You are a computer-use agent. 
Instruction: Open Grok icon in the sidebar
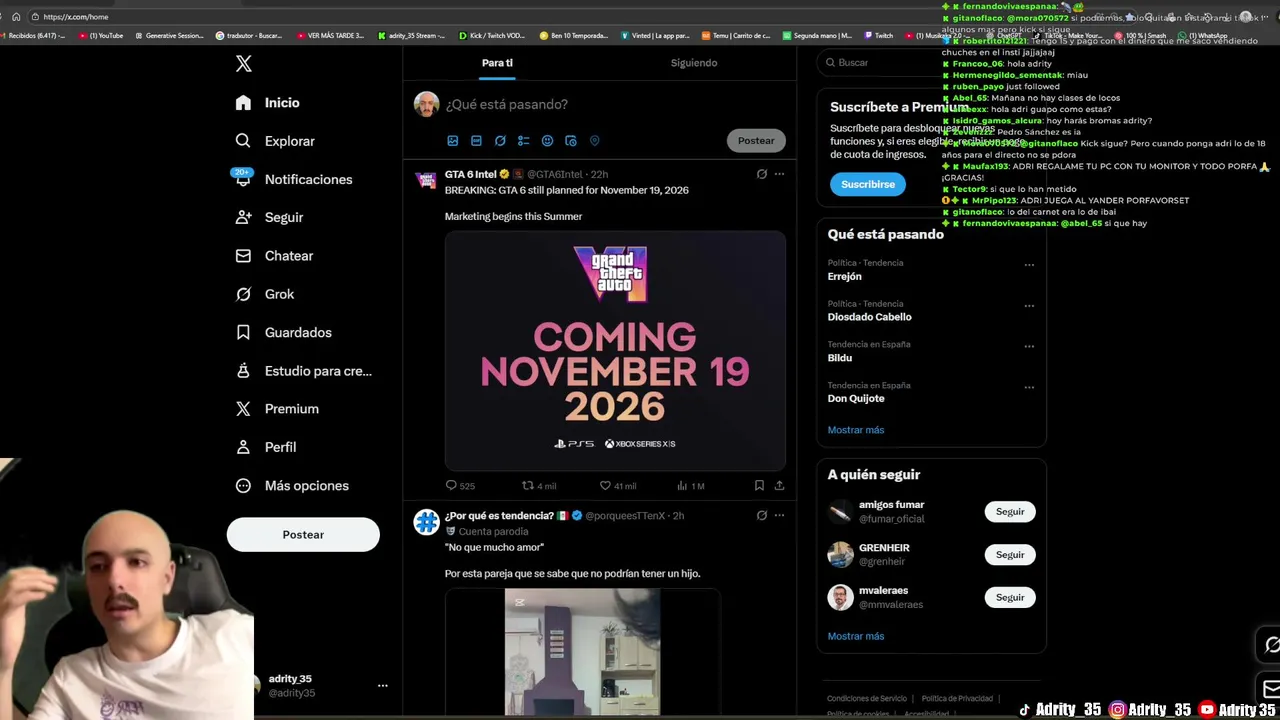(x=243, y=294)
